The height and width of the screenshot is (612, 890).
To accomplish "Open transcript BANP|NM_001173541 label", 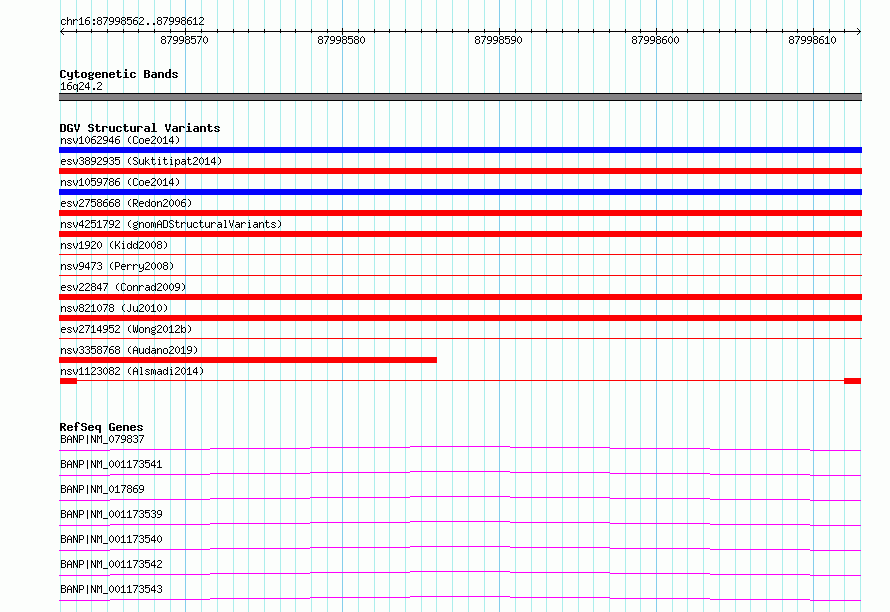I will click(111, 464).
